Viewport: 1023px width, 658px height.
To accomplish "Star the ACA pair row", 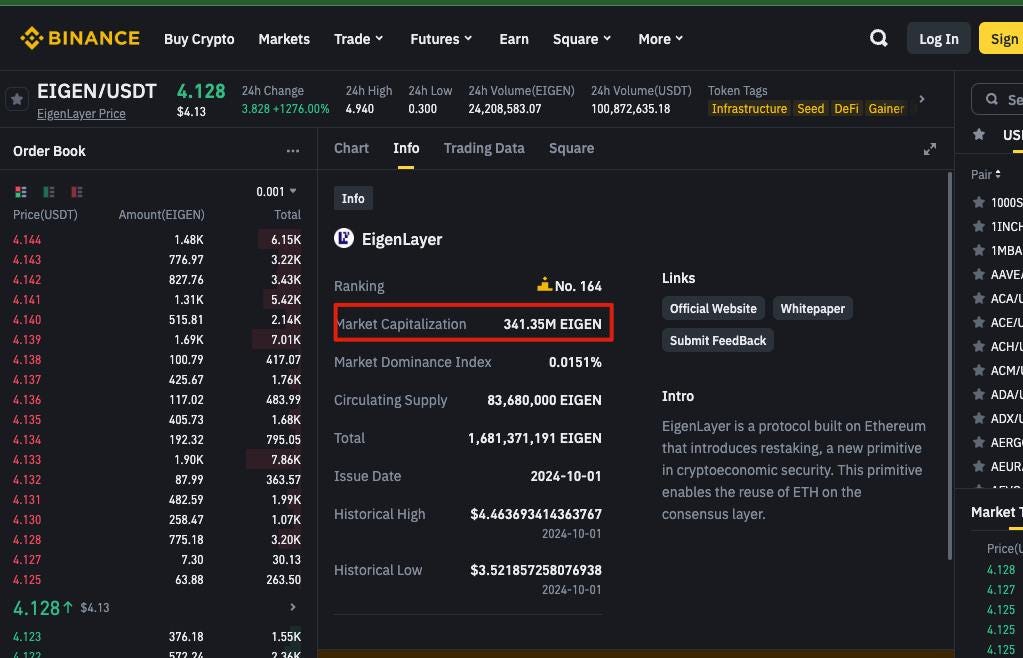I will (x=979, y=298).
